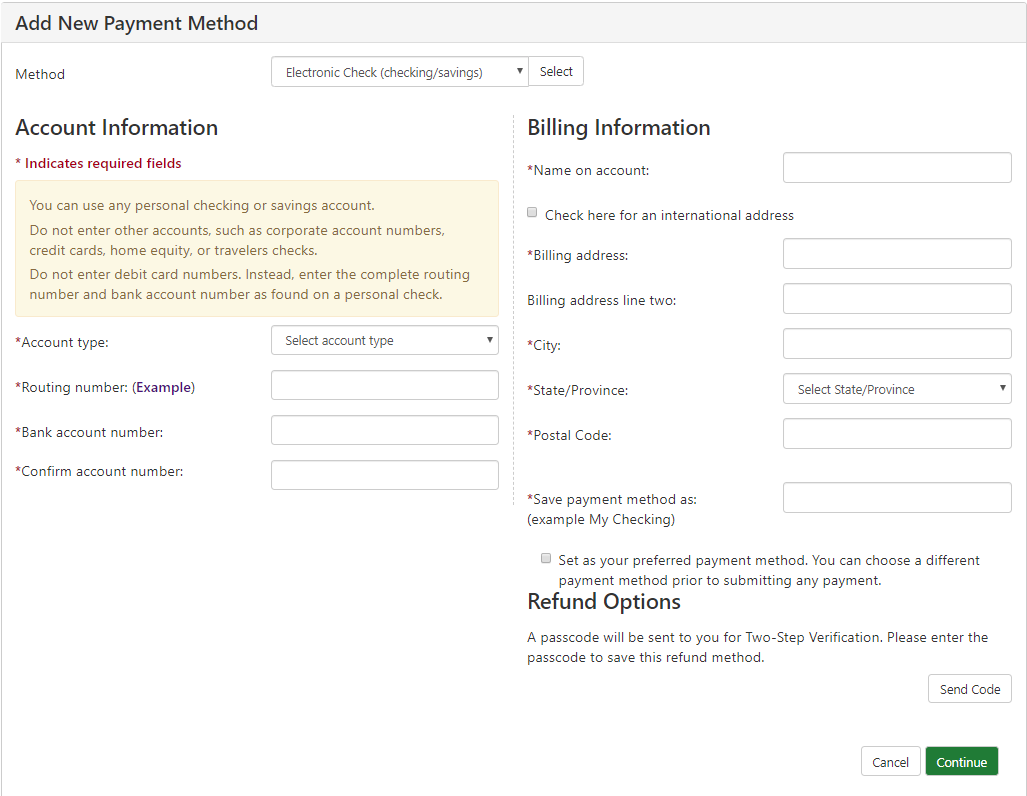Click the Indicates required fields note
This screenshot has width=1027, height=796.
click(x=98, y=163)
